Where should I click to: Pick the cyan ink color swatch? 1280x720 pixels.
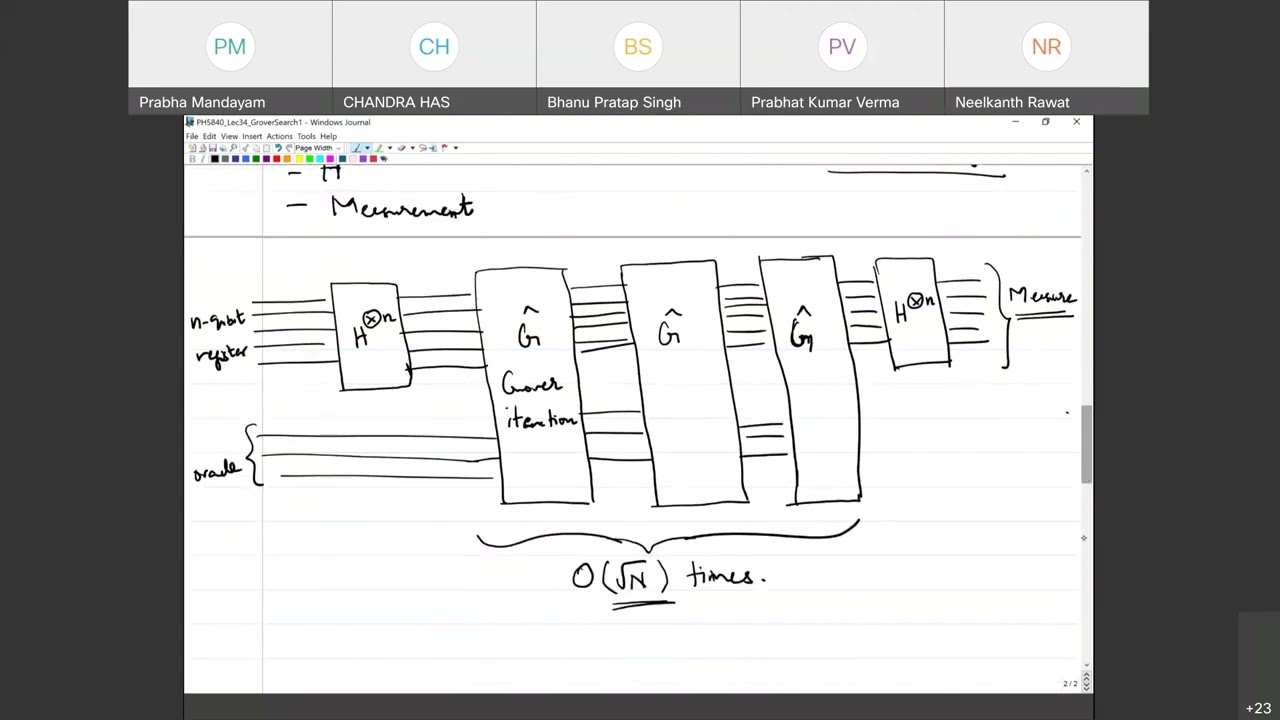[320, 159]
